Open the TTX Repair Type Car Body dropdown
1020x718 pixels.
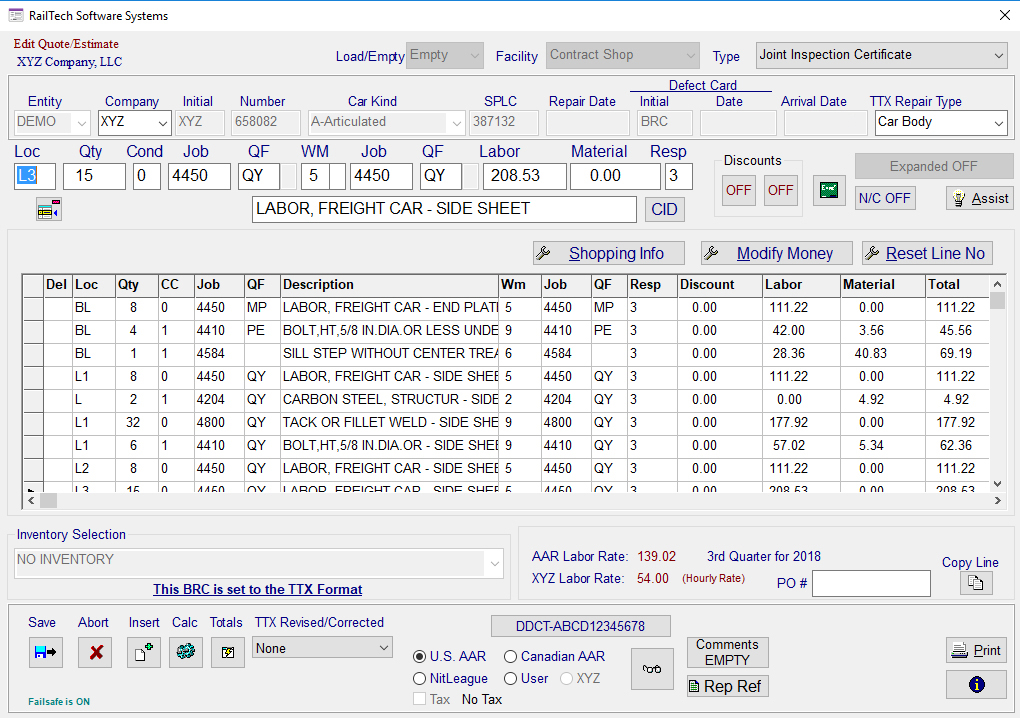tap(941, 122)
